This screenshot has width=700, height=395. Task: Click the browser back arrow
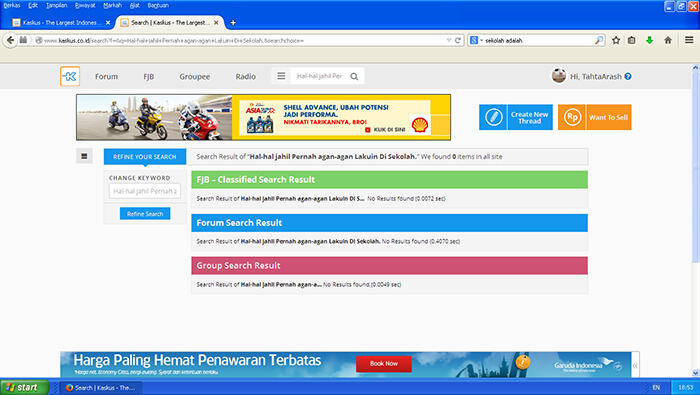pos(10,40)
